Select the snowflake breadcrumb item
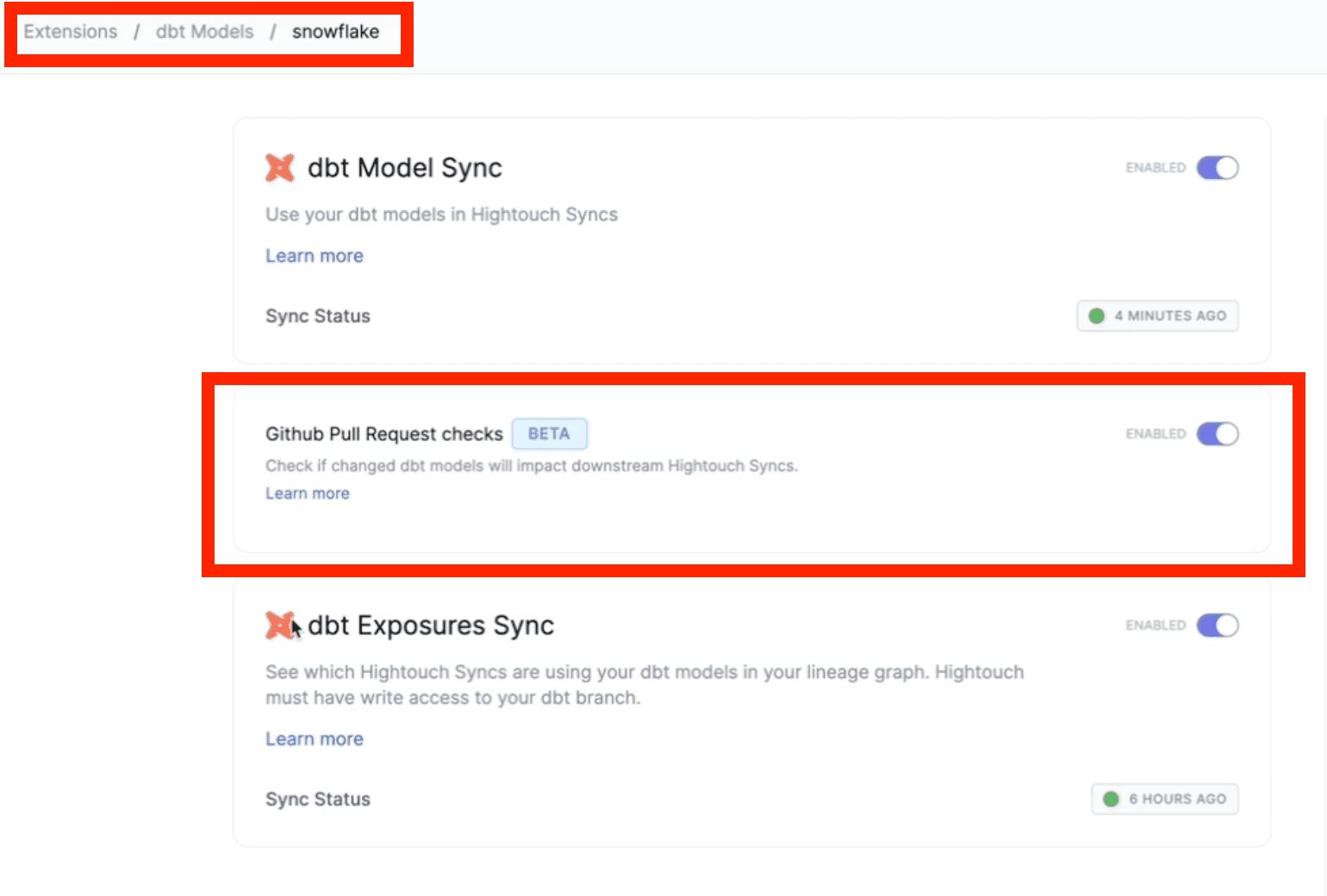The width and height of the screenshot is (1327, 896). click(x=335, y=32)
